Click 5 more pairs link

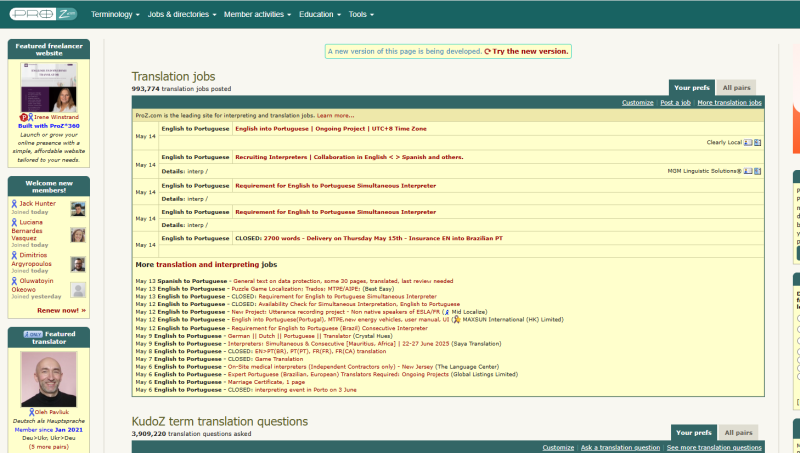coord(48,447)
